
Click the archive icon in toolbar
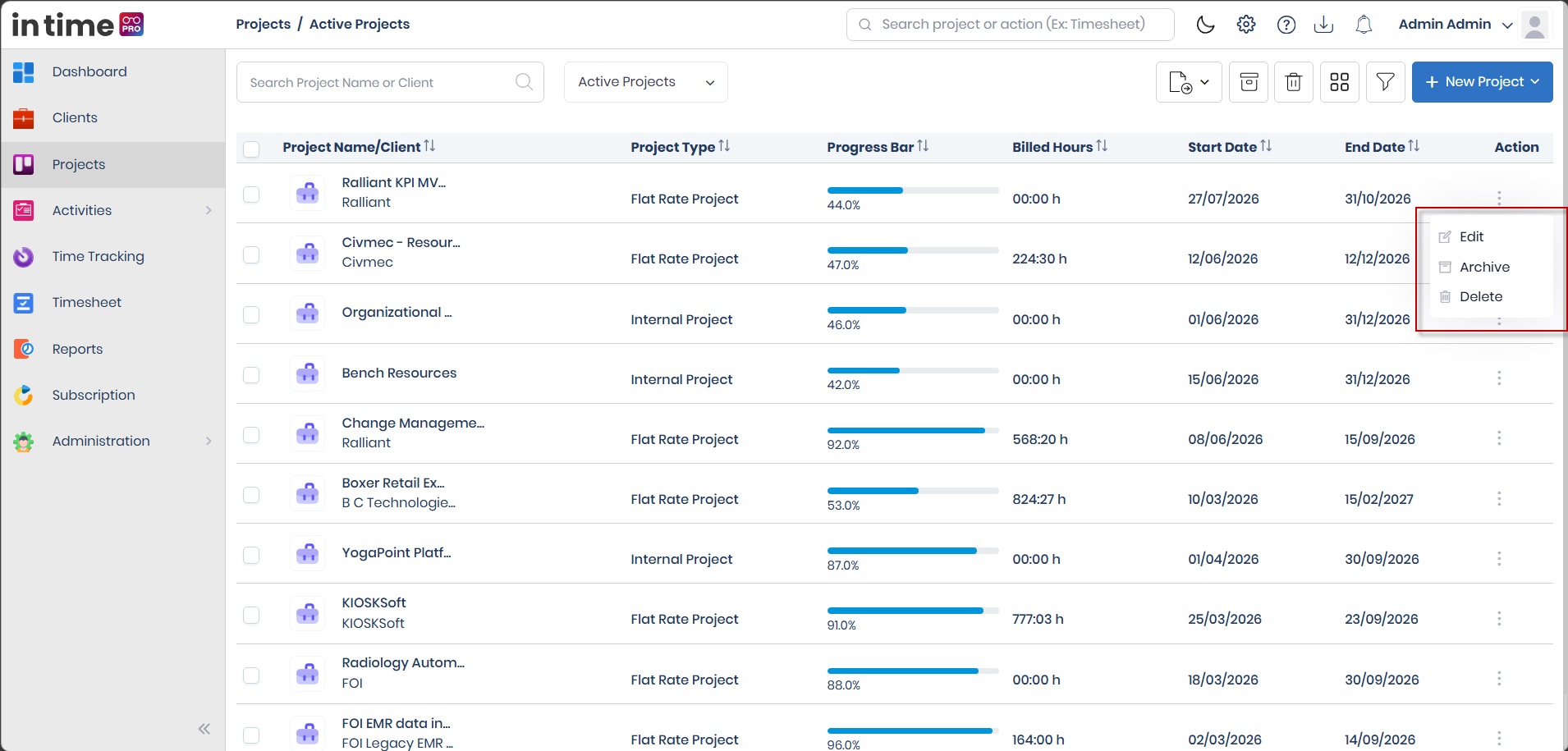[1249, 82]
